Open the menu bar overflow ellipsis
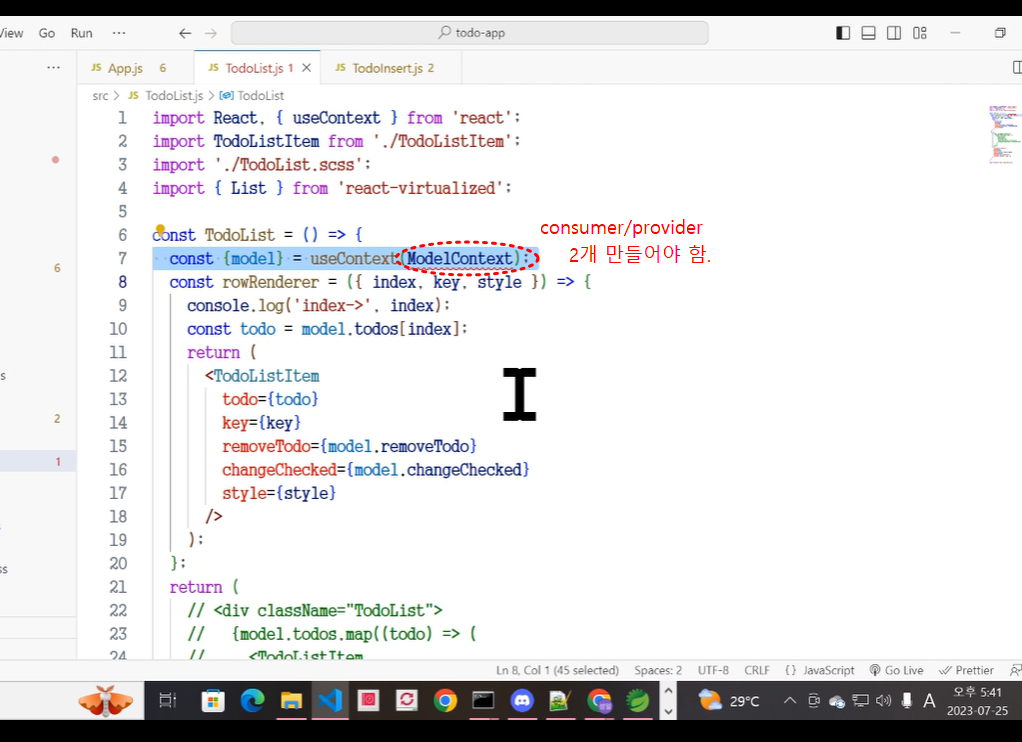Image resolution: width=1022 pixels, height=742 pixels. 119,33
